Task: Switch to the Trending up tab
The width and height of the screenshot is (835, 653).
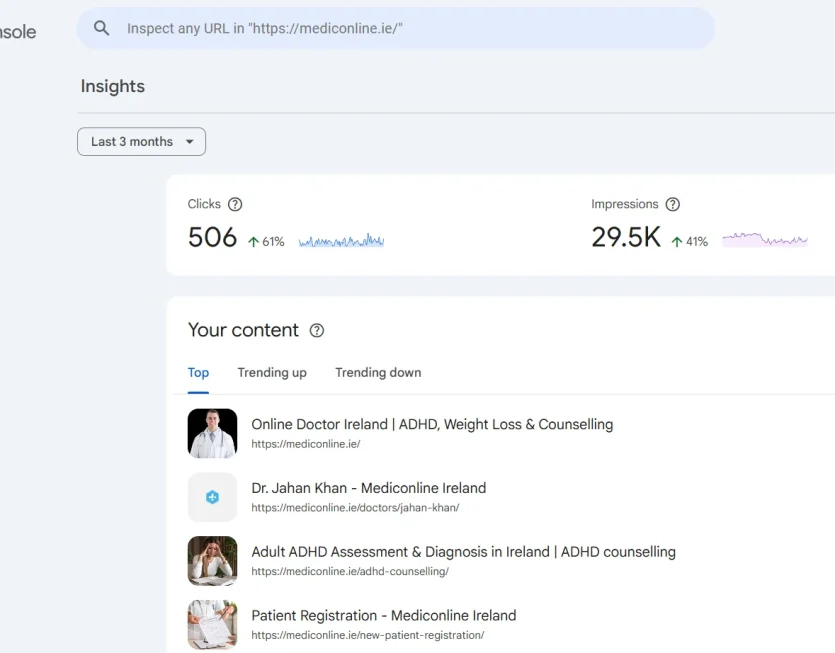Action: [272, 373]
